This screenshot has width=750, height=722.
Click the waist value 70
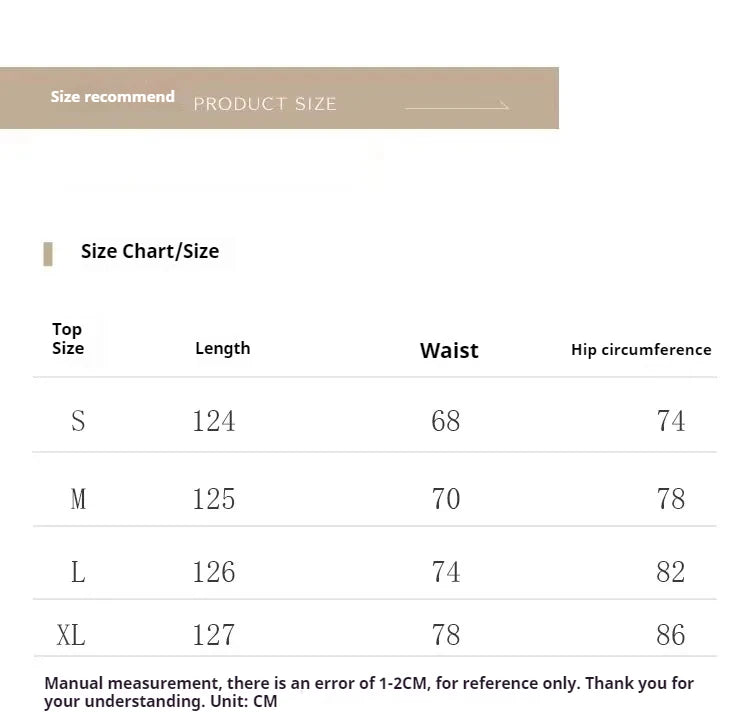446,498
